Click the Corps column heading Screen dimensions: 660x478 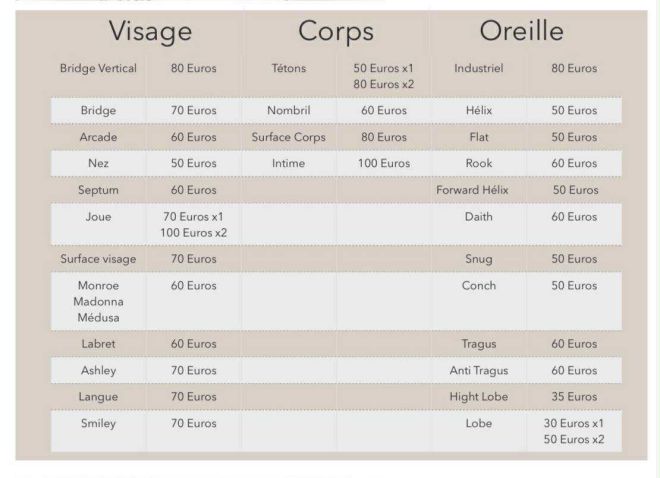point(335,31)
